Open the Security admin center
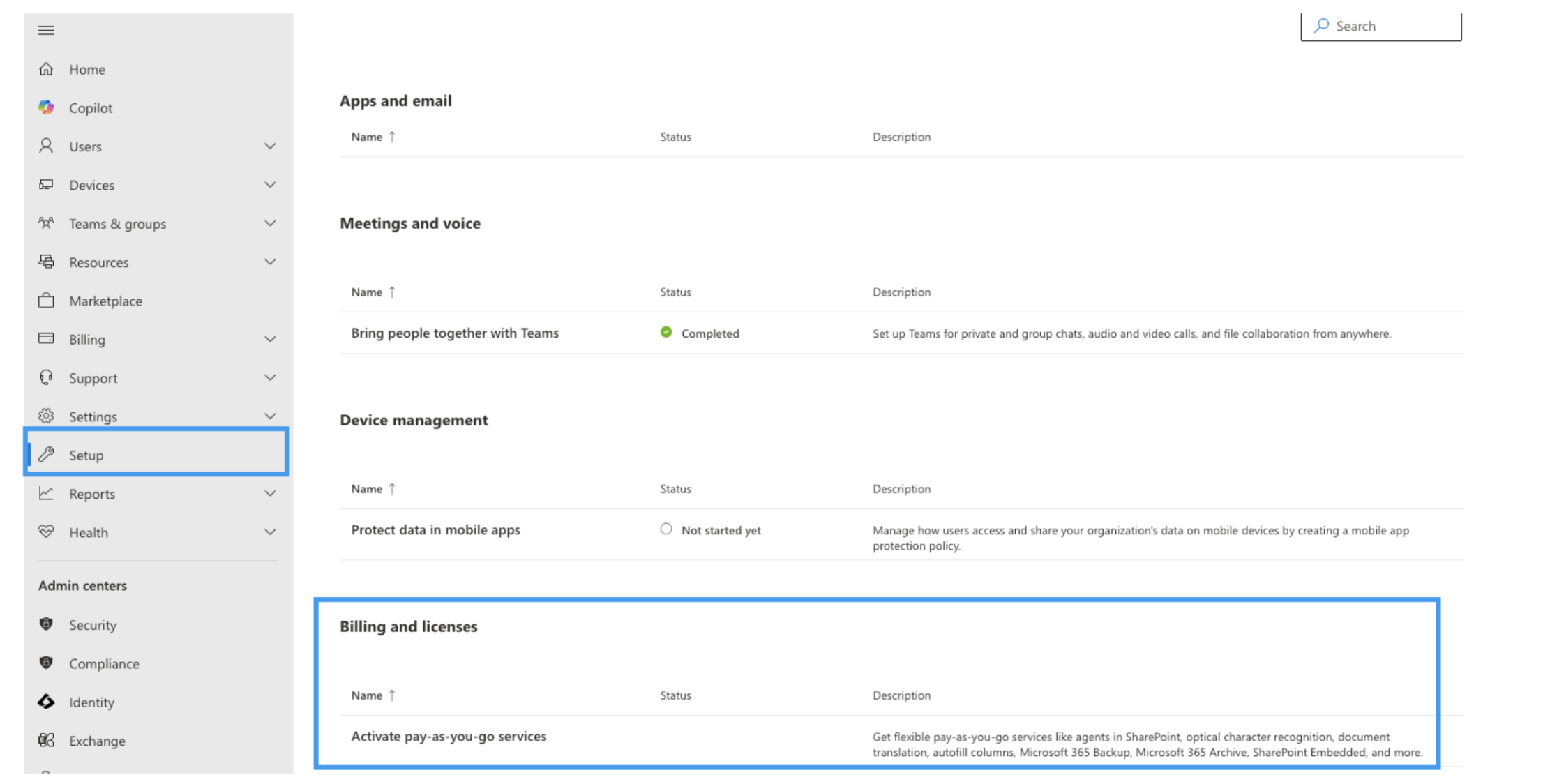The width and height of the screenshot is (1550, 784). (158, 624)
